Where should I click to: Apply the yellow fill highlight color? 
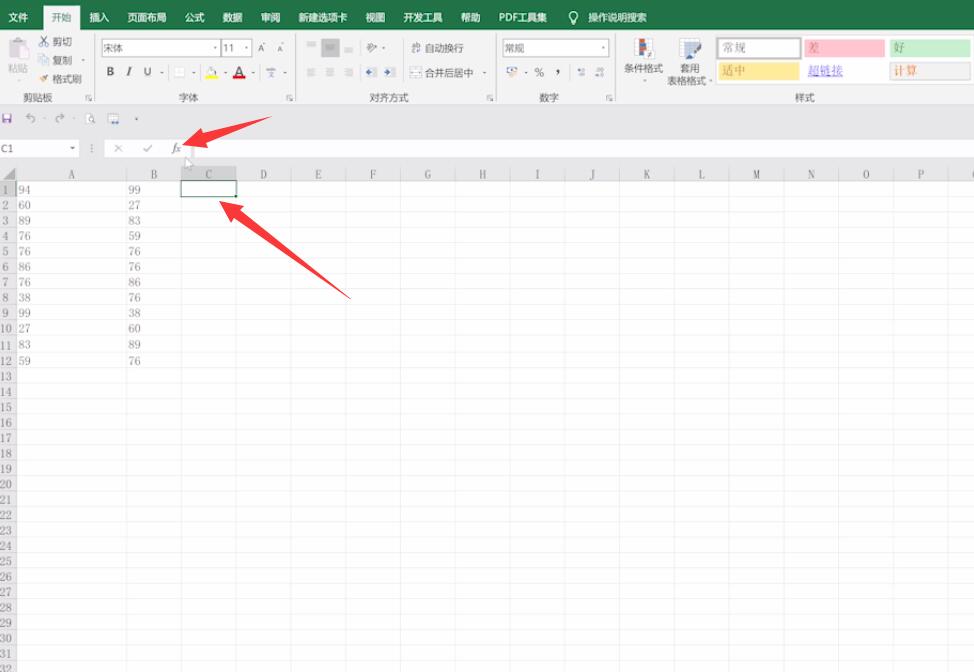[211, 73]
